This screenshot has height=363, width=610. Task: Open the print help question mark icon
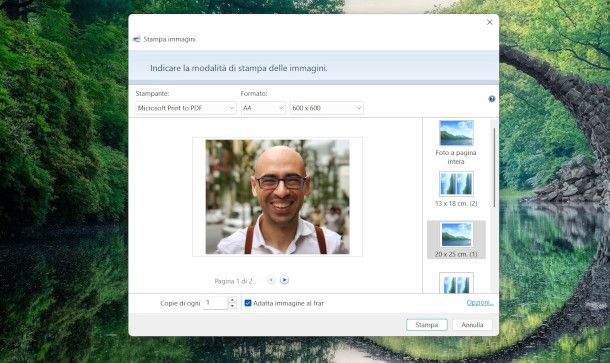(491, 99)
